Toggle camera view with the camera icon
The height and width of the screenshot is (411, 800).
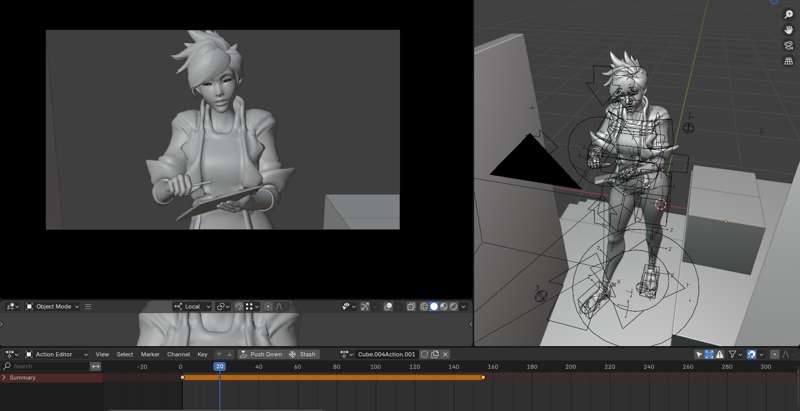point(789,46)
